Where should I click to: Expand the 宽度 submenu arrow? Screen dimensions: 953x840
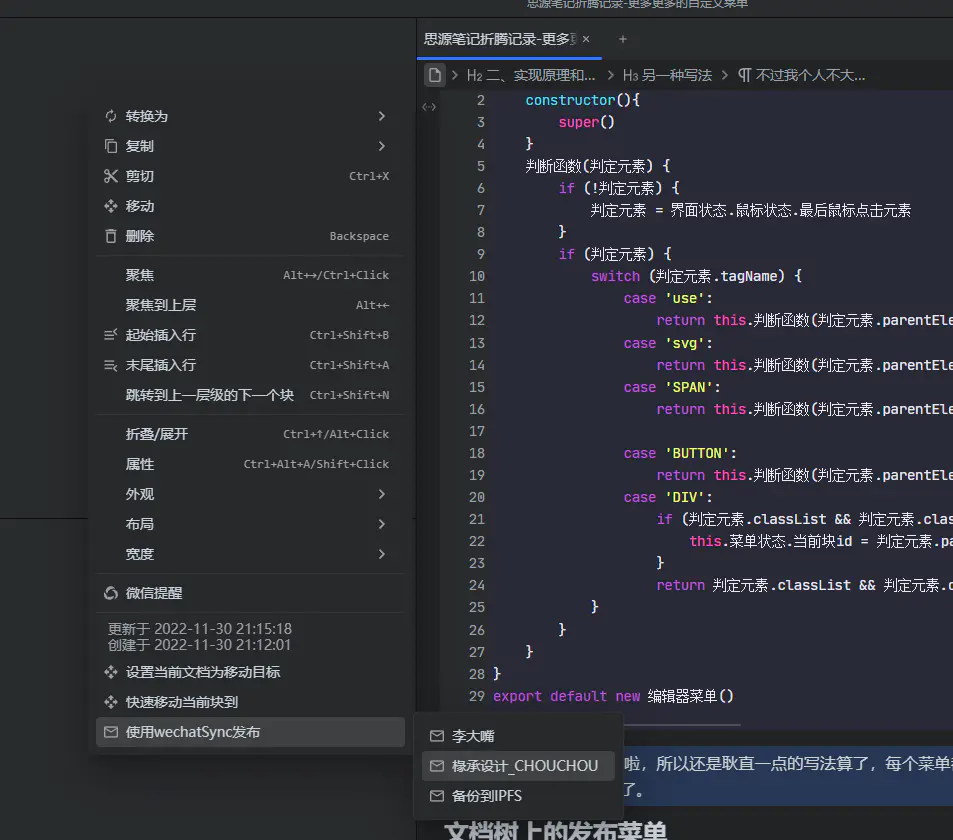(x=382, y=554)
